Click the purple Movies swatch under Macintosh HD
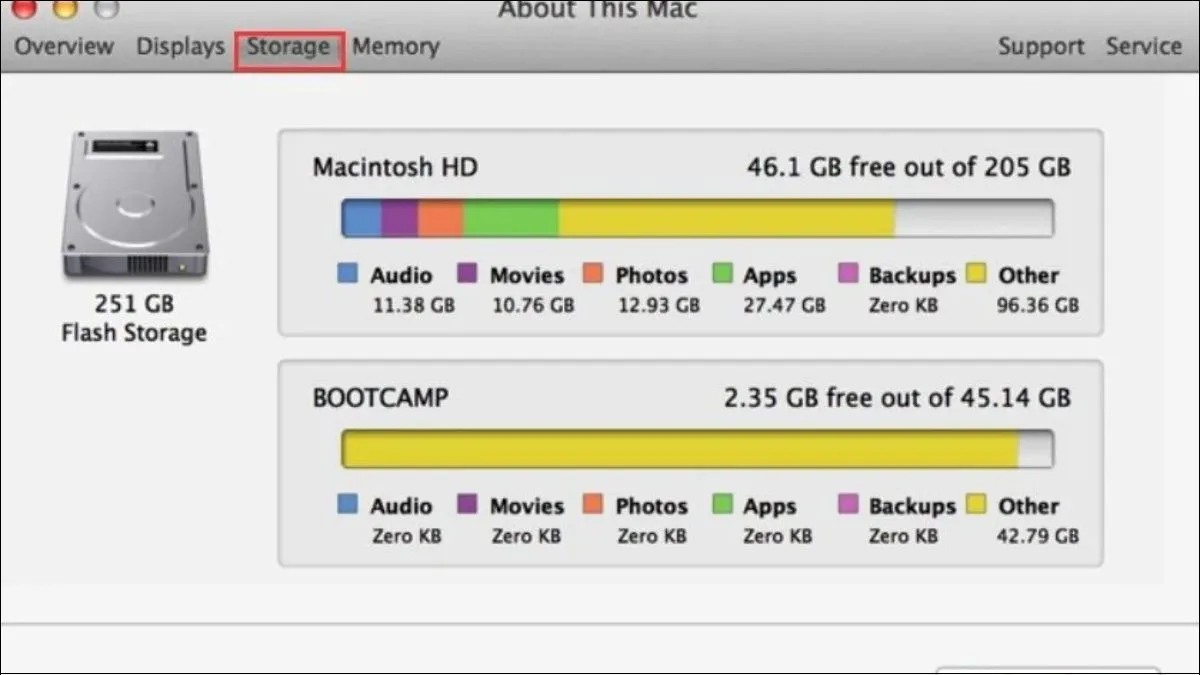 [x=467, y=274]
